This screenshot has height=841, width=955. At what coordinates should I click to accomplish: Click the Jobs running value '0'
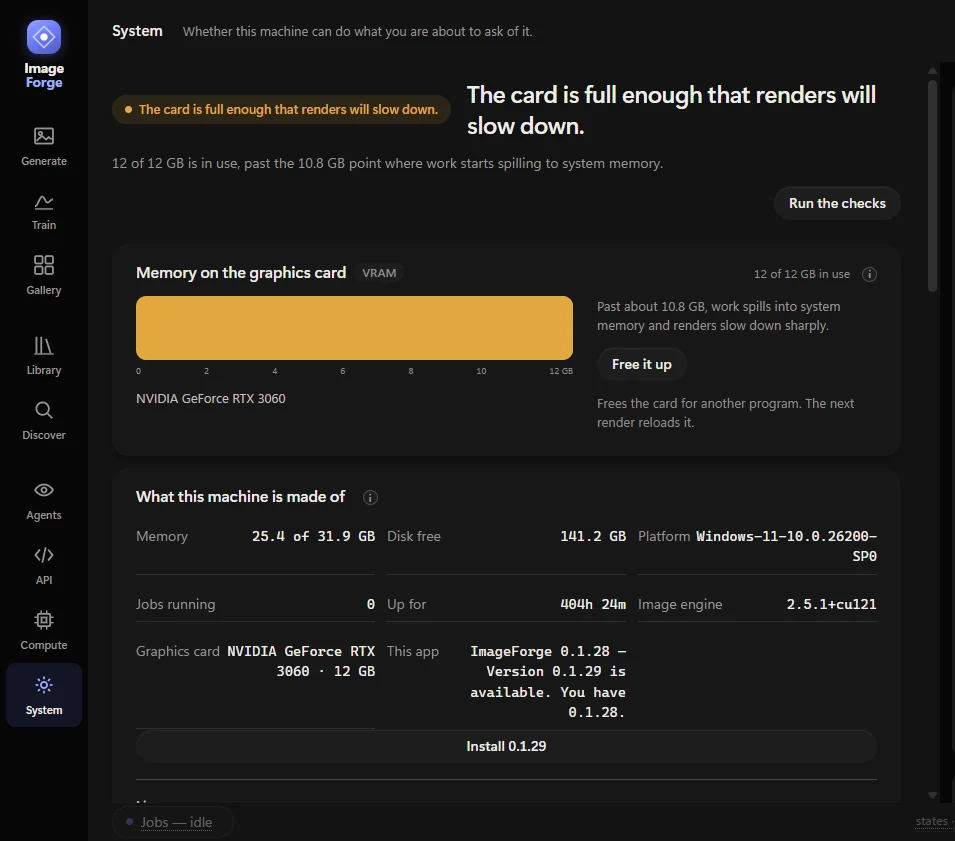click(x=370, y=604)
